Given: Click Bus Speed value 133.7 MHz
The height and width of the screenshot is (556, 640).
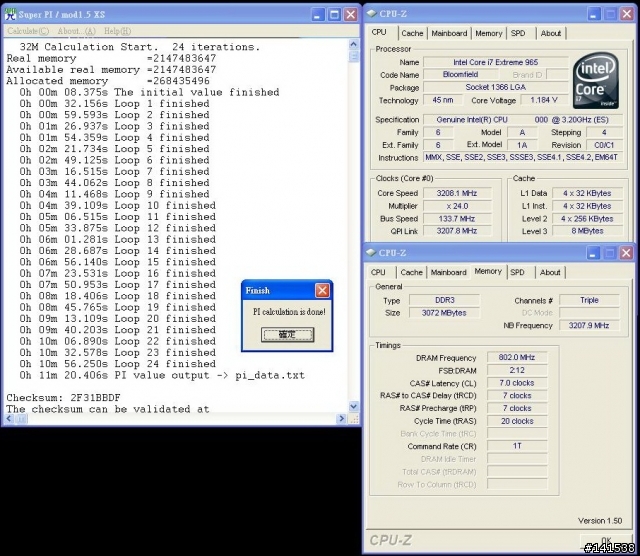Looking at the screenshot, I should click(x=457, y=218).
